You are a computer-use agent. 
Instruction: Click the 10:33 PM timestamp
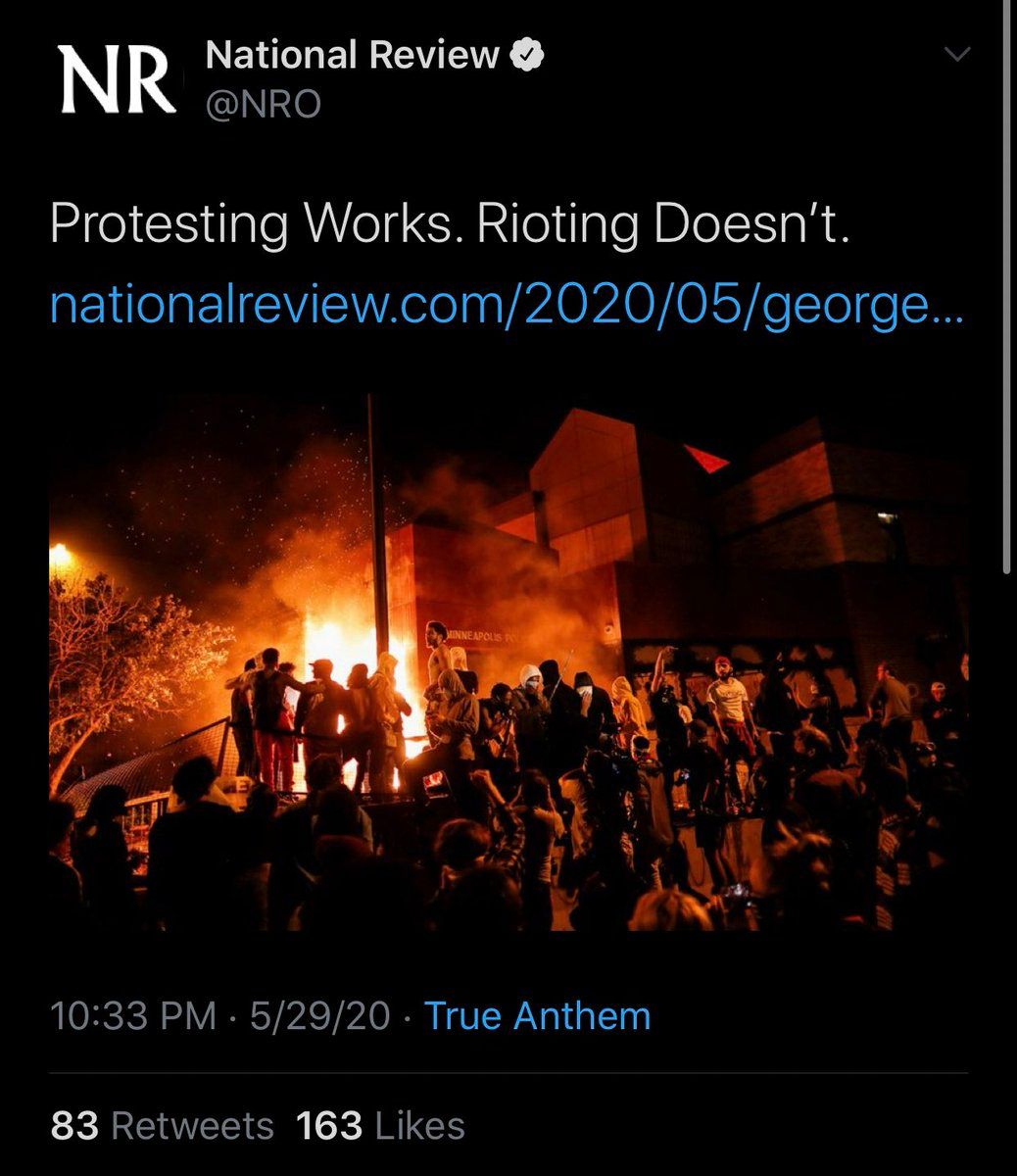click(132, 1016)
